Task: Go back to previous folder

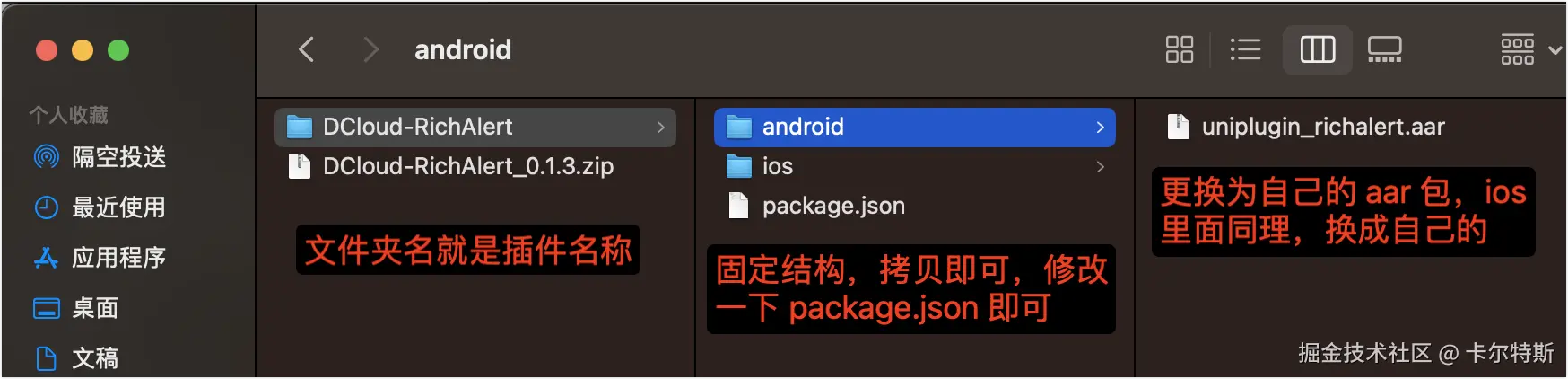Action: point(307,49)
